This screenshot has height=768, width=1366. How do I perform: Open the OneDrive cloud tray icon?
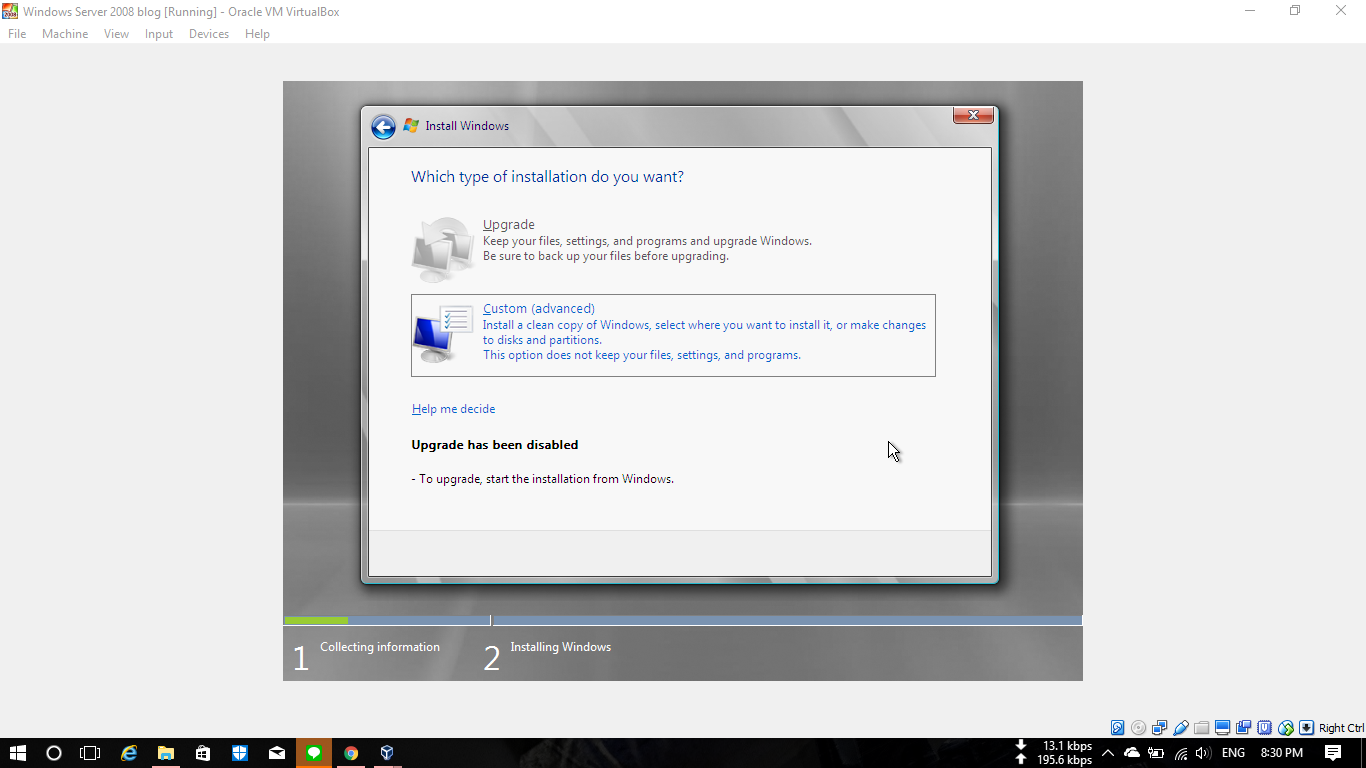(x=1132, y=753)
